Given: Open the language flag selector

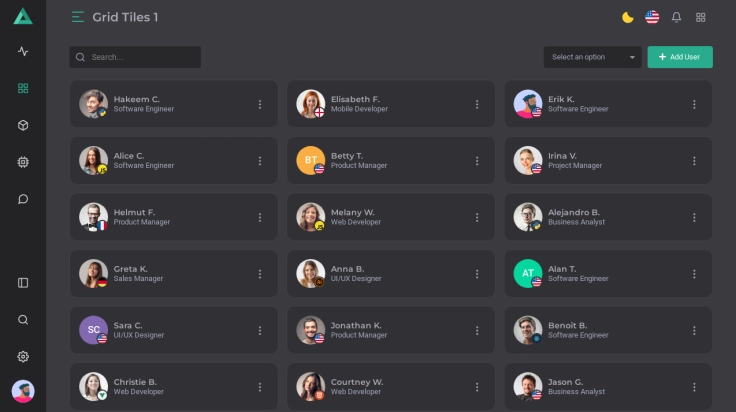Looking at the screenshot, I should tap(652, 17).
